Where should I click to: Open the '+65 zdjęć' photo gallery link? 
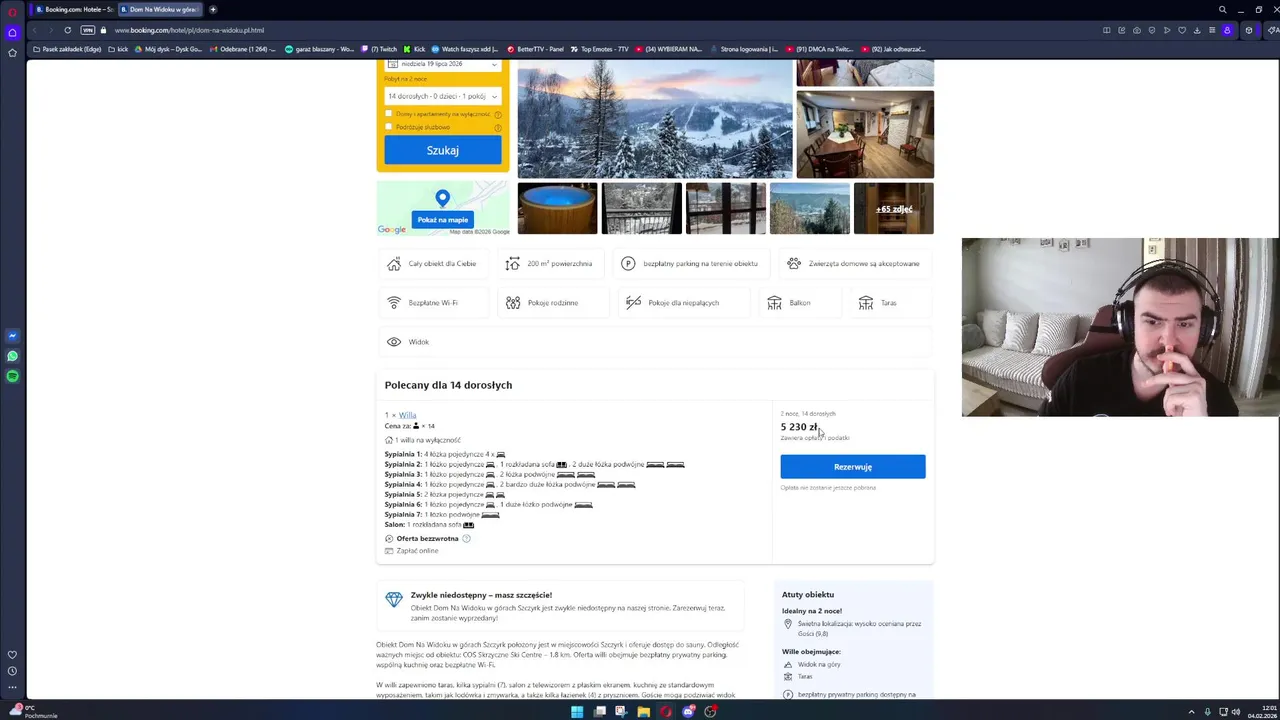click(894, 209)
